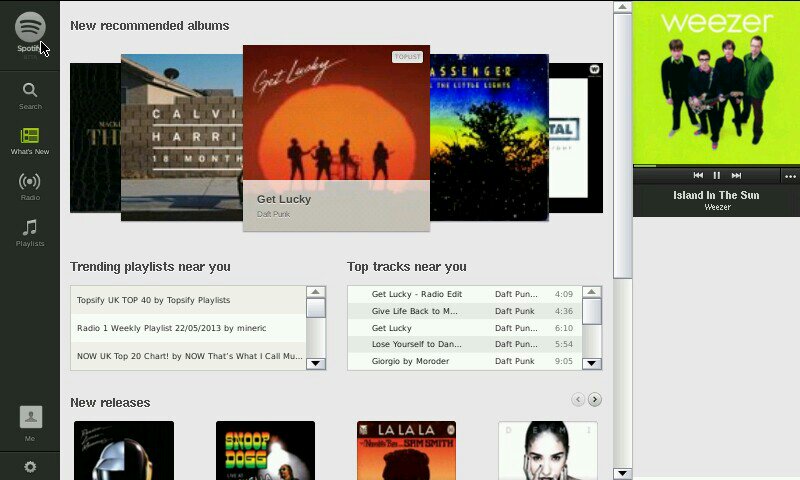Pause Island In The Sun
The width and height of the screenshot is (800, 480).
pos(717,175)
